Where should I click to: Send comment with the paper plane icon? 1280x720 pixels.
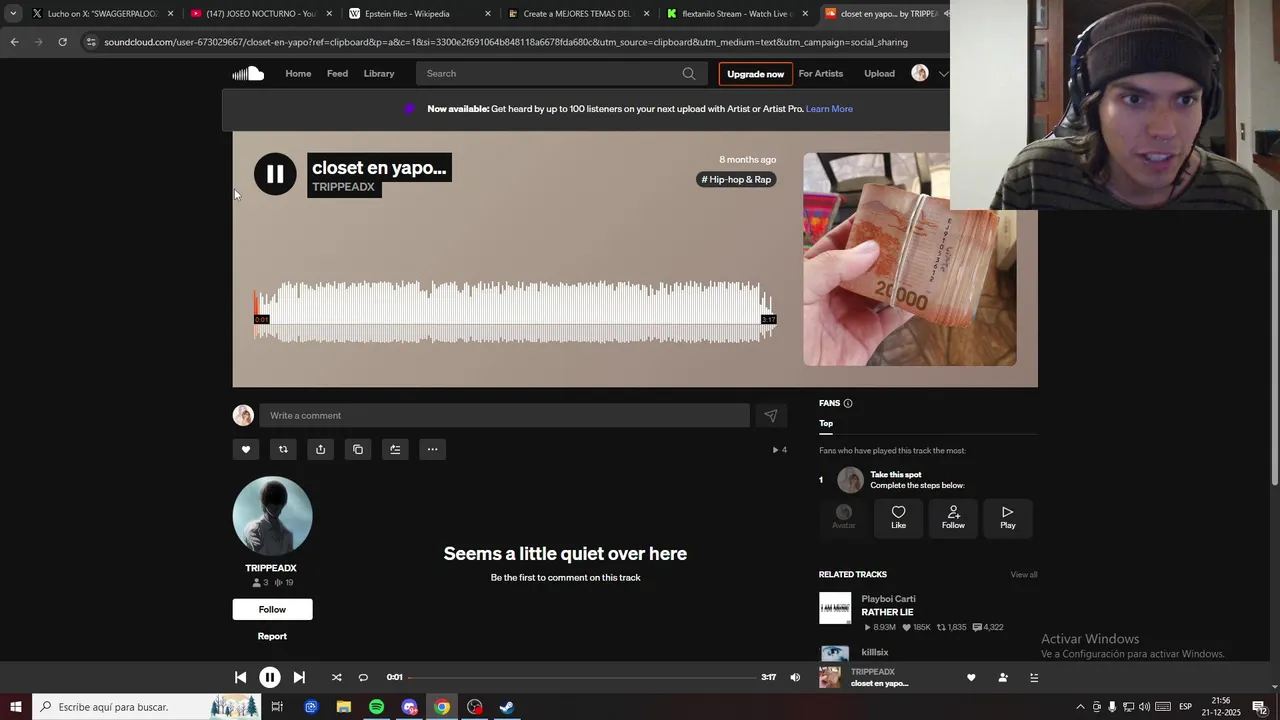point(771,416)
